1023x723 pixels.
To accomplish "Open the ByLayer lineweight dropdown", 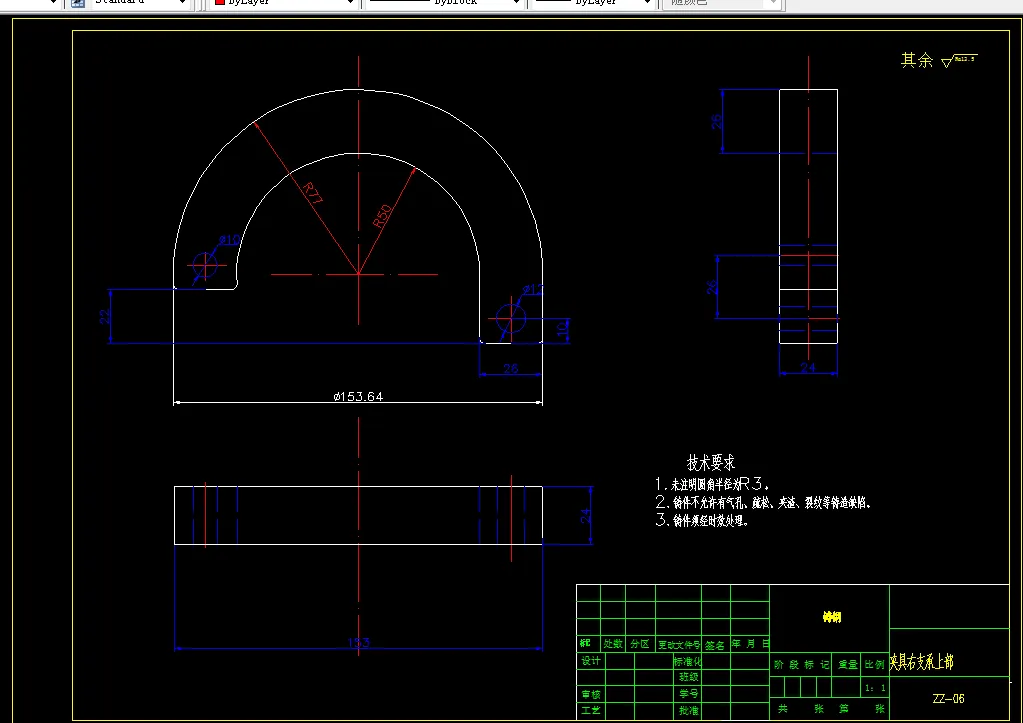I will coord(647,2).
